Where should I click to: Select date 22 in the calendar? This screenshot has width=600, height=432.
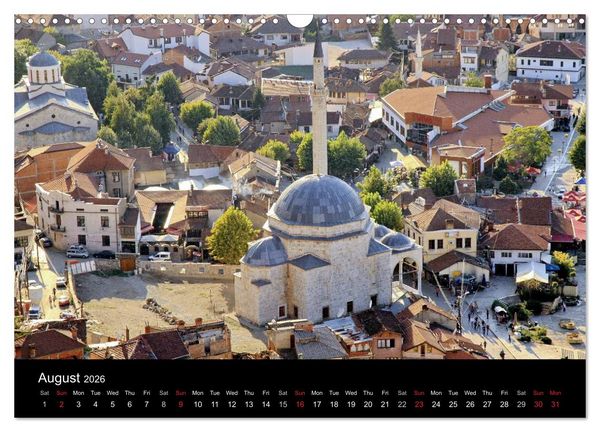click(x=402, y=404)
